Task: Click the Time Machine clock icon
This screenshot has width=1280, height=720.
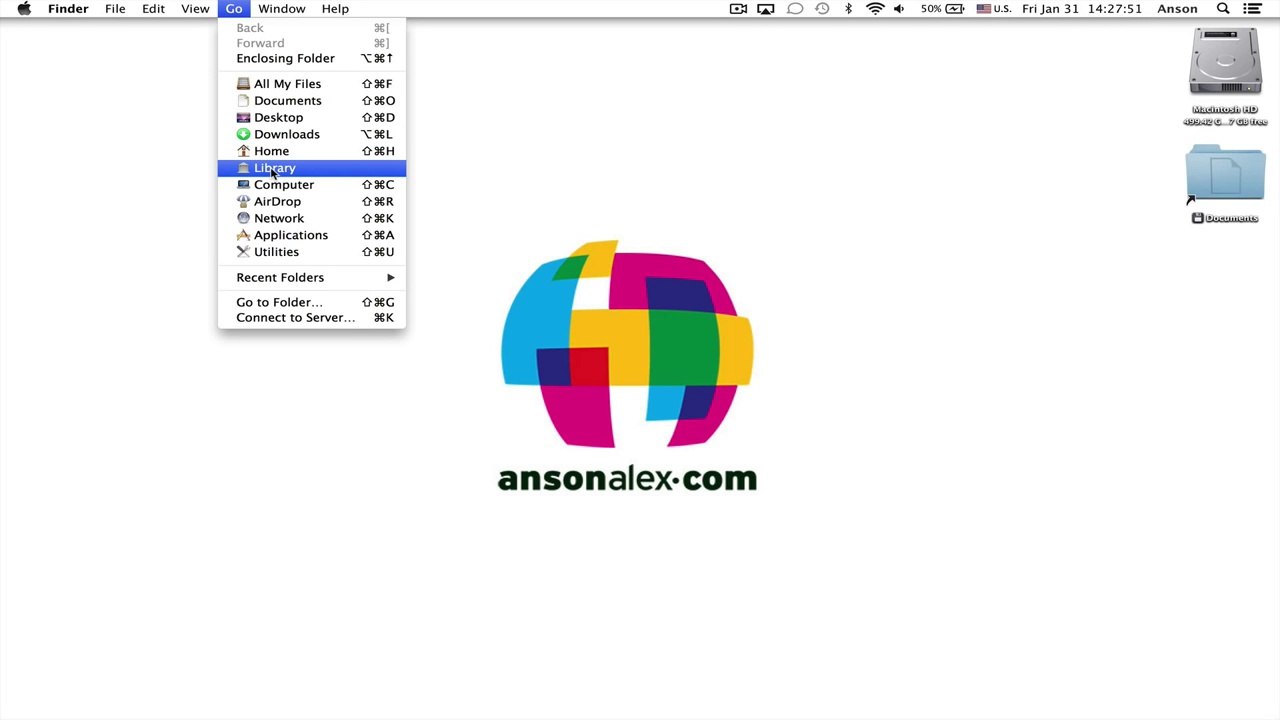Action: (822, 9)
